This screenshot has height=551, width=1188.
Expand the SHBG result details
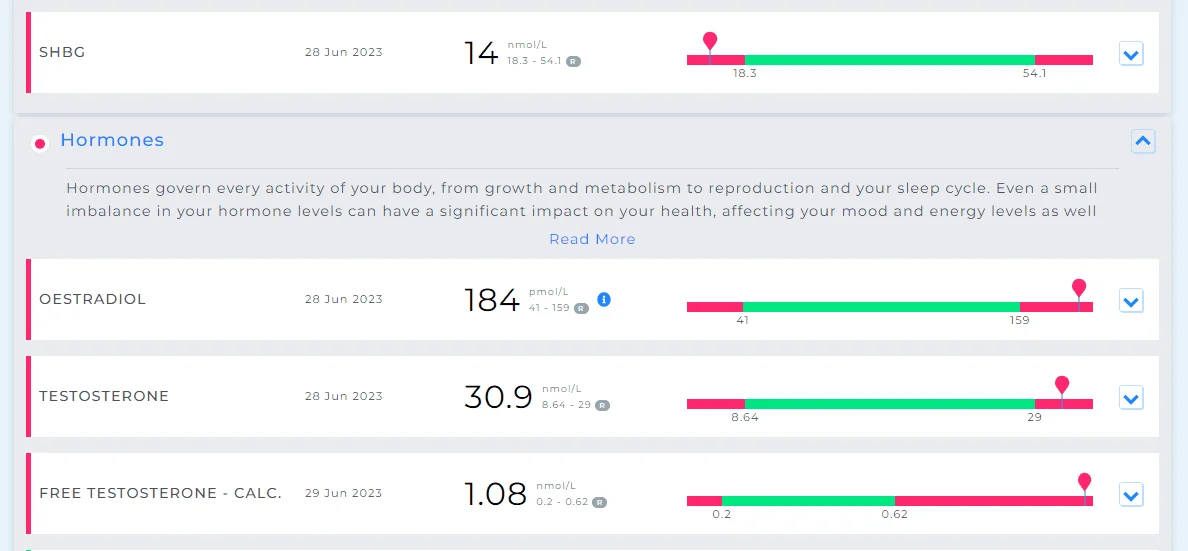(1131, 54)
